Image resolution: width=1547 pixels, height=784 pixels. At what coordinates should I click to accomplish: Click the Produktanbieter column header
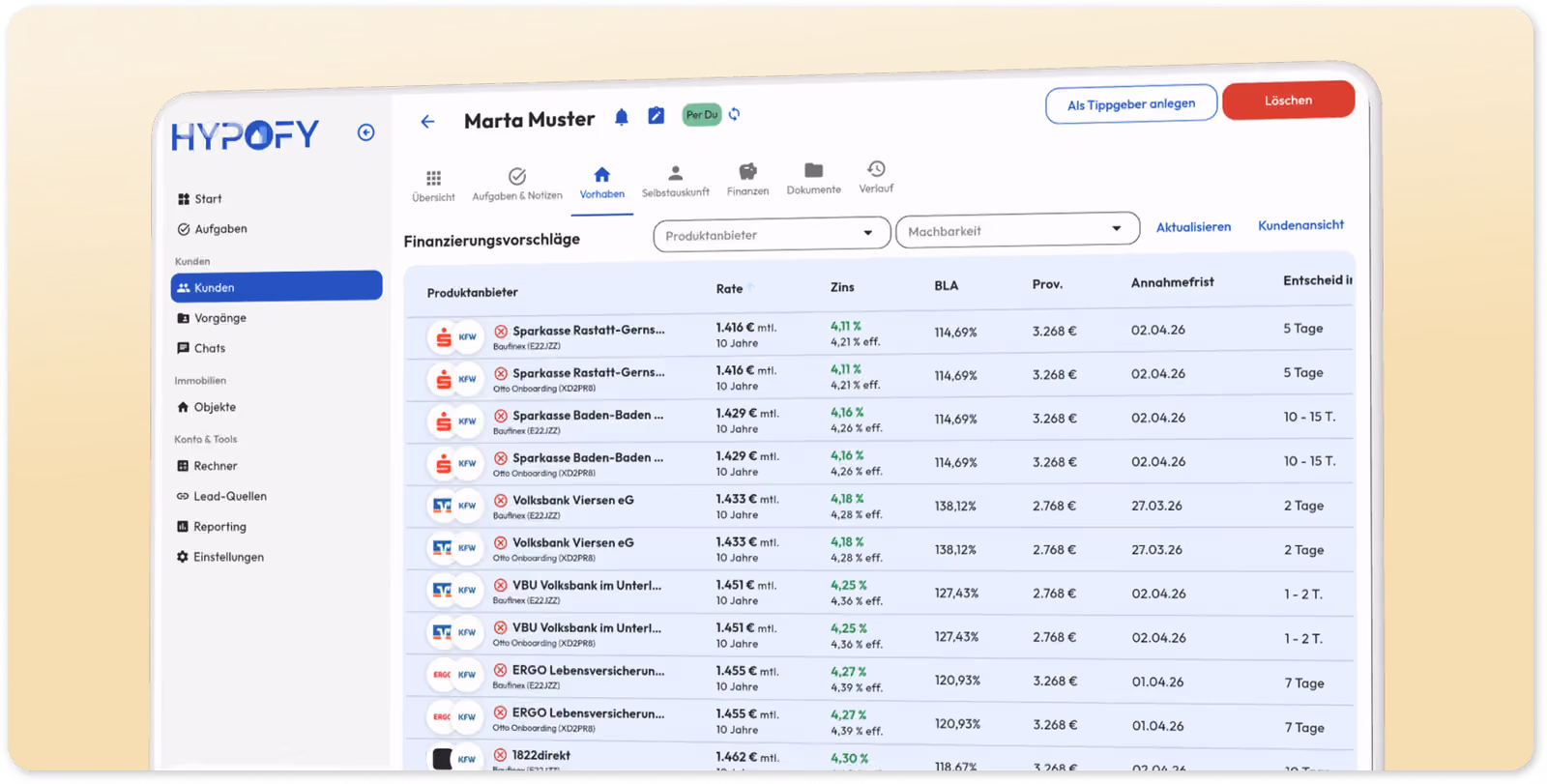click(473, 292)
